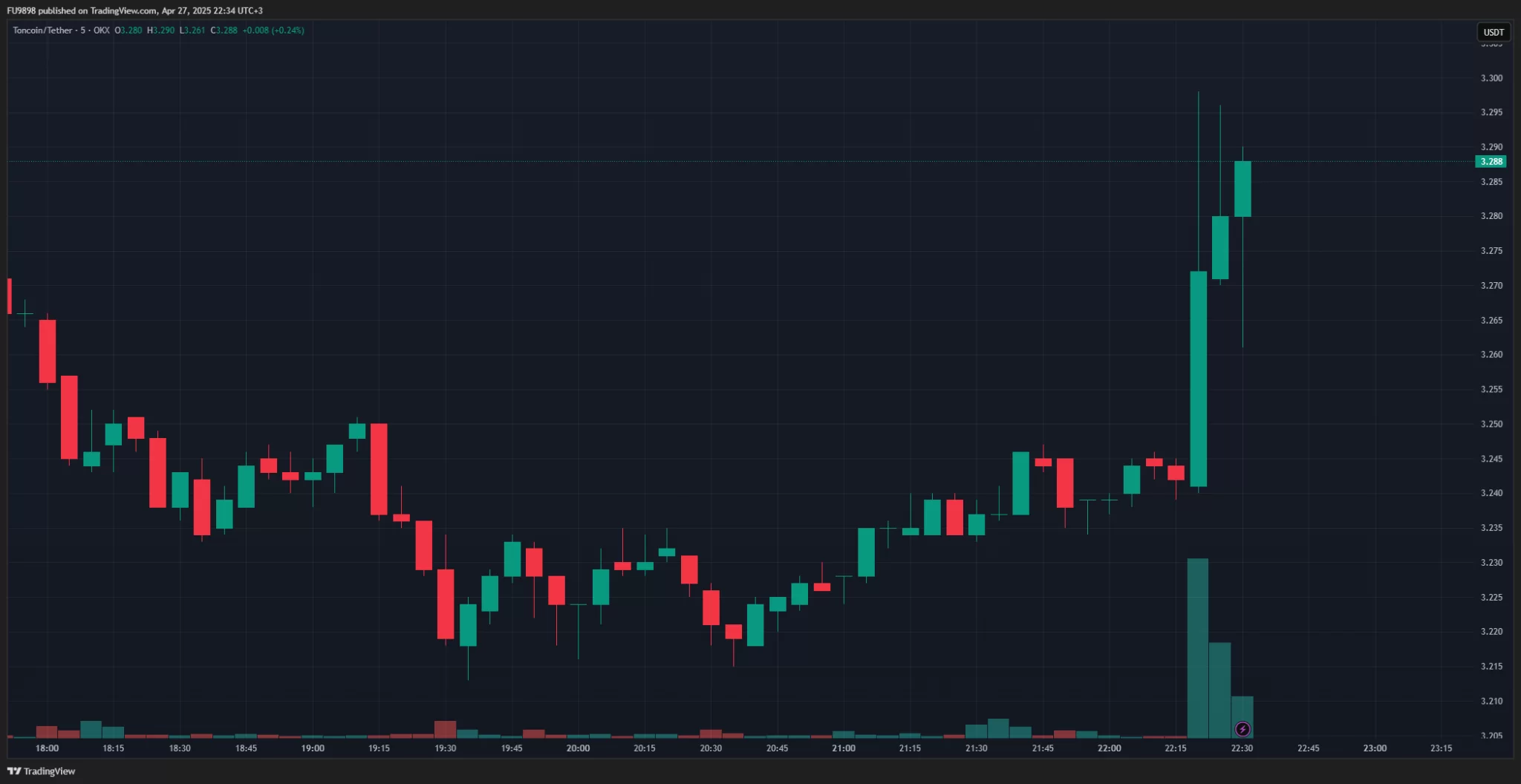Click the 19:30 time axis label
This screenshot has height=784, width=1521.
[x=446, y=748]
